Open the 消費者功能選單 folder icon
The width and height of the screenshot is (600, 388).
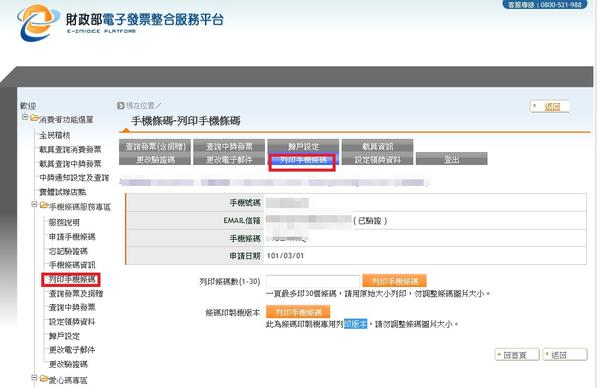pyautogui.click(x=34, y=118)
